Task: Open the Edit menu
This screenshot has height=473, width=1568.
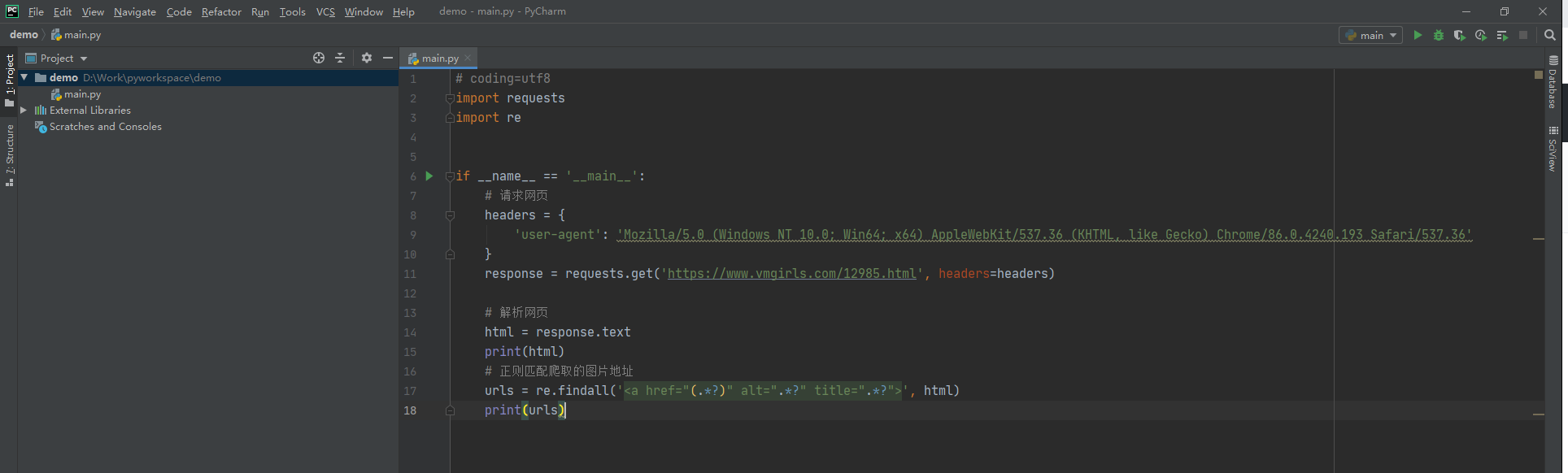Action: pos(63,11)
